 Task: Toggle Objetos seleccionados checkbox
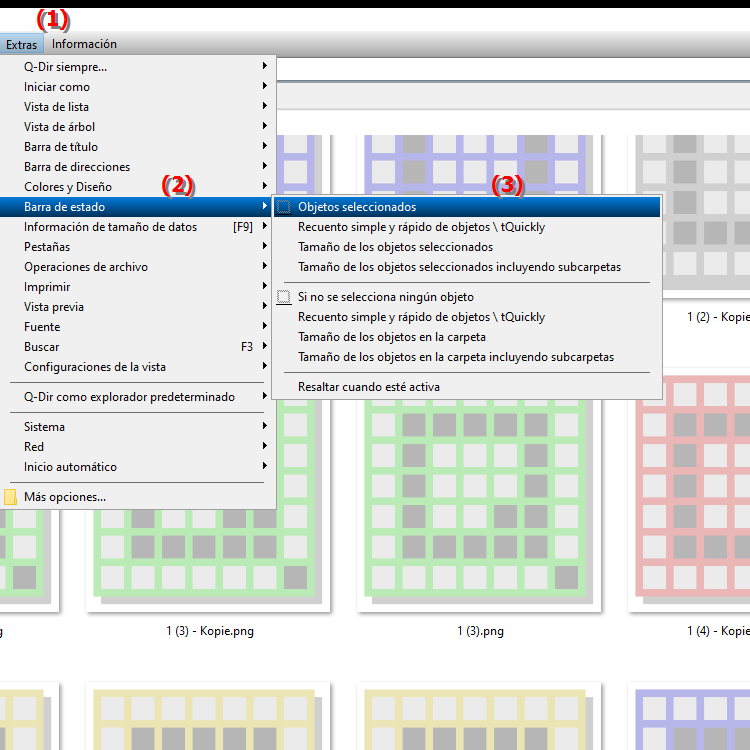tap(284, 207)
